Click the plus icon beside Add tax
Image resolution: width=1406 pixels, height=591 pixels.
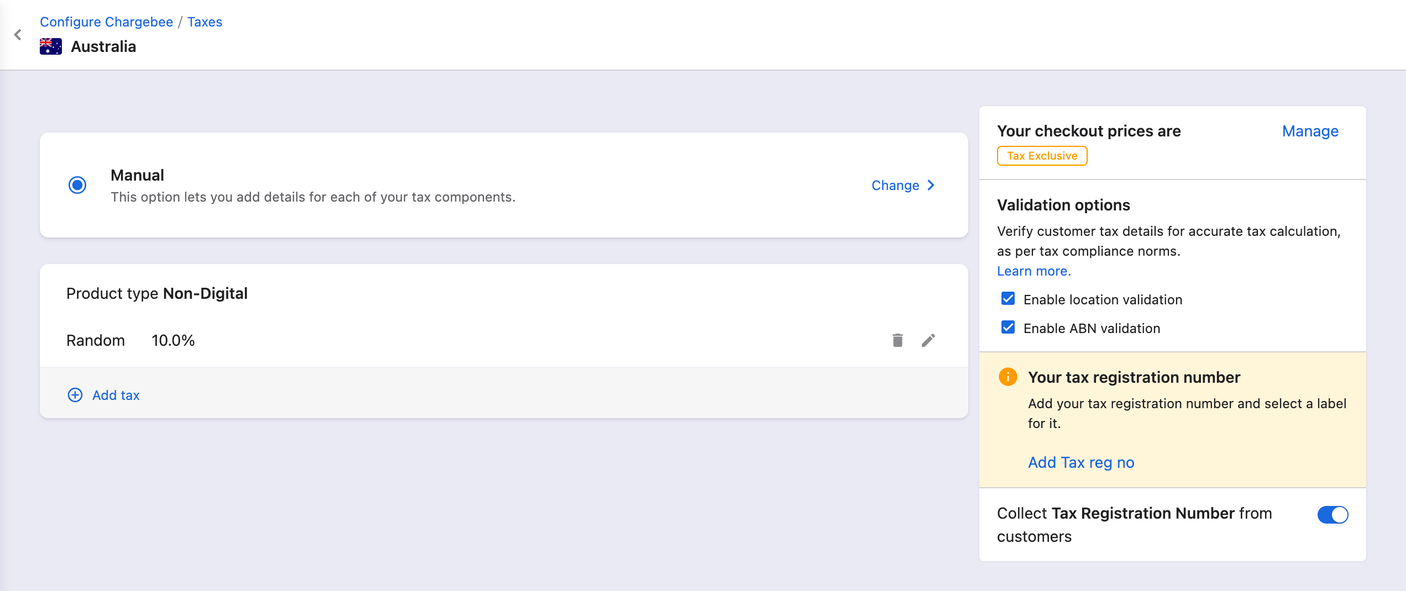[75, 395]
